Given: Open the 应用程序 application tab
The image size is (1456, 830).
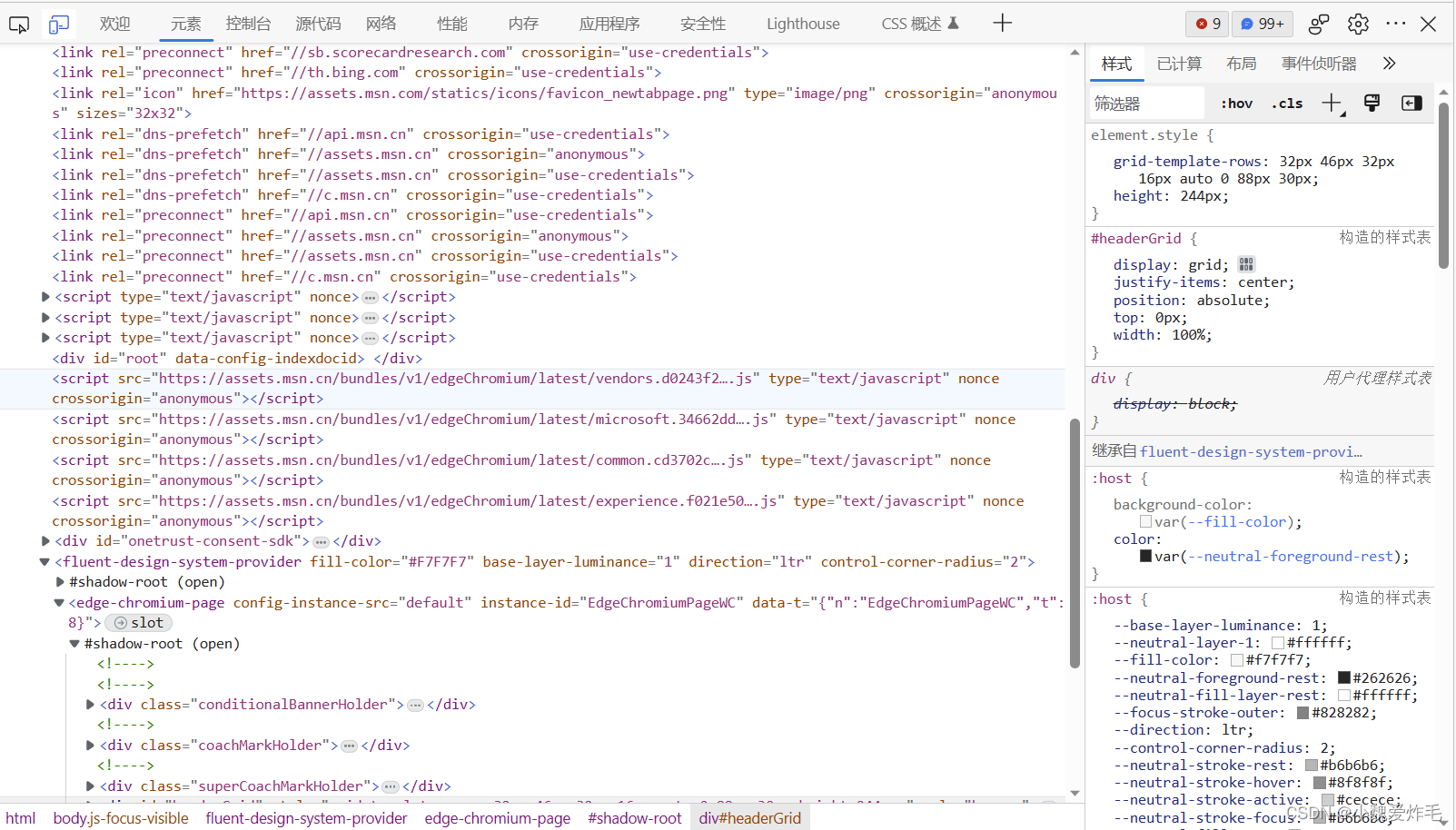Looking at the screenshot, I should (609, 25).
